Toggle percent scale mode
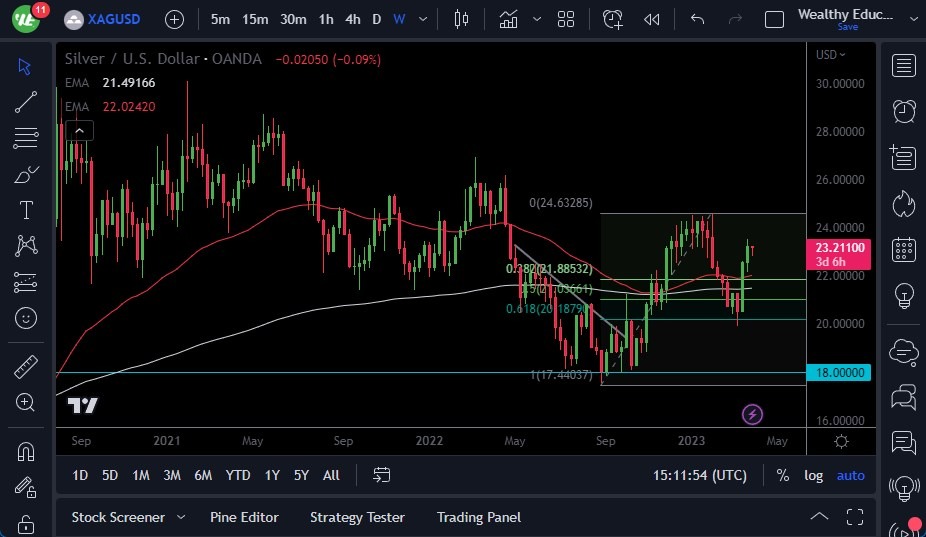926x537 pixels. pos(782,475)
